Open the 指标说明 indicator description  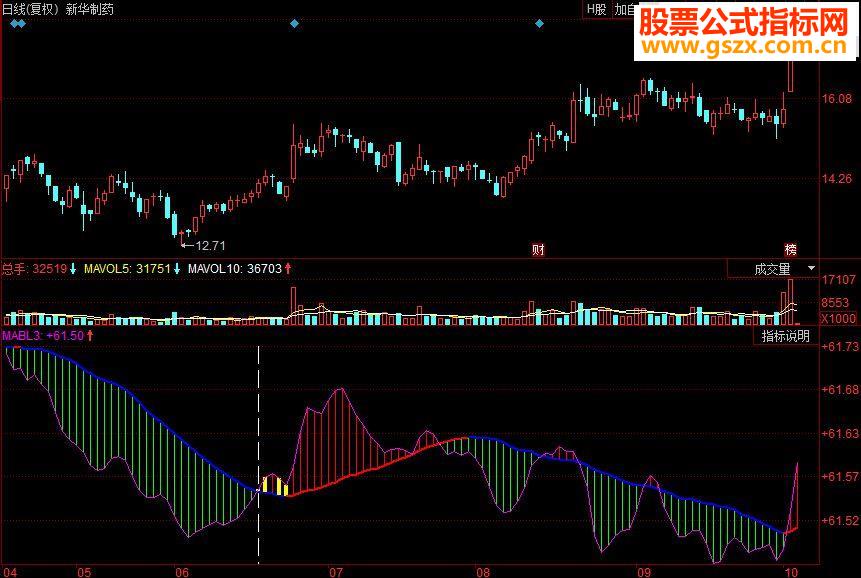(786, 336)
